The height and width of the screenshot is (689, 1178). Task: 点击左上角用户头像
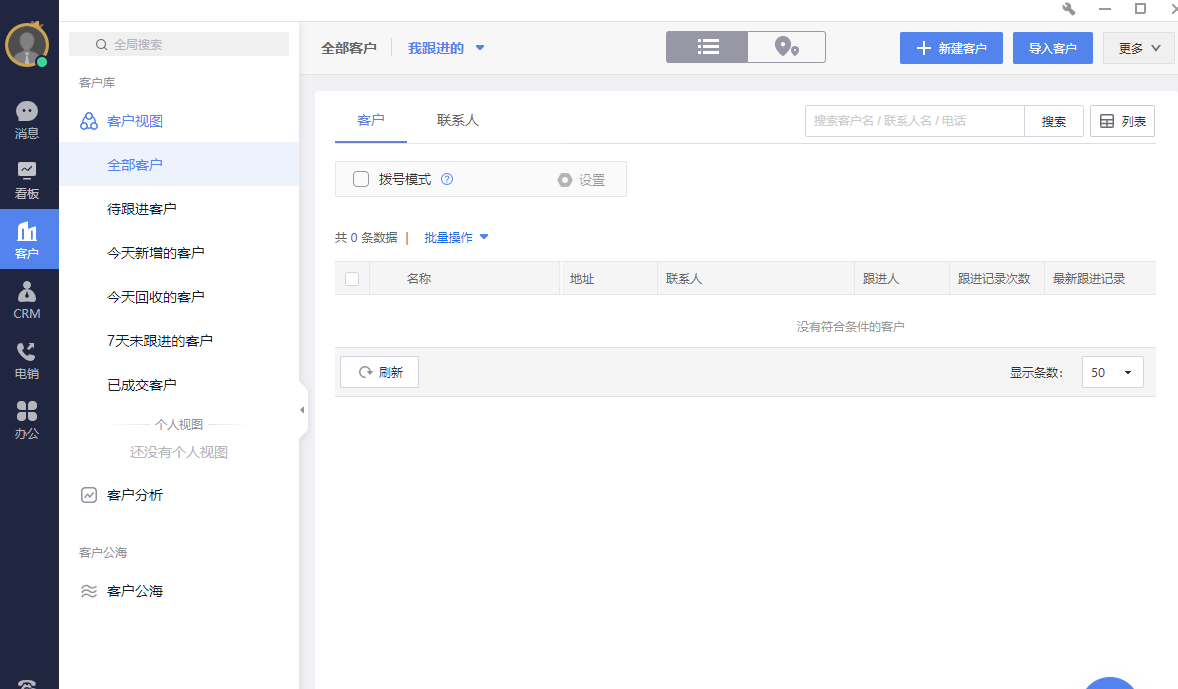(28, 44)
